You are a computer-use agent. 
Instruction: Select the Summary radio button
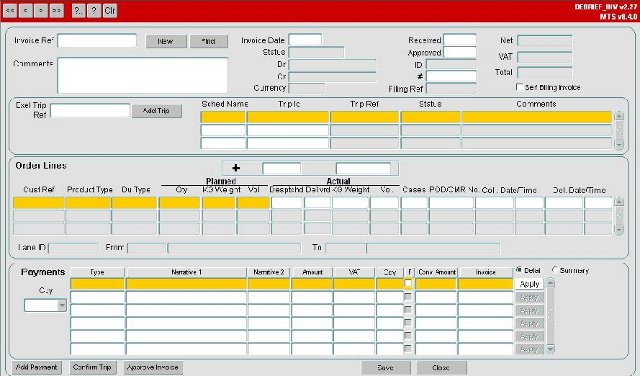(555, 270)
